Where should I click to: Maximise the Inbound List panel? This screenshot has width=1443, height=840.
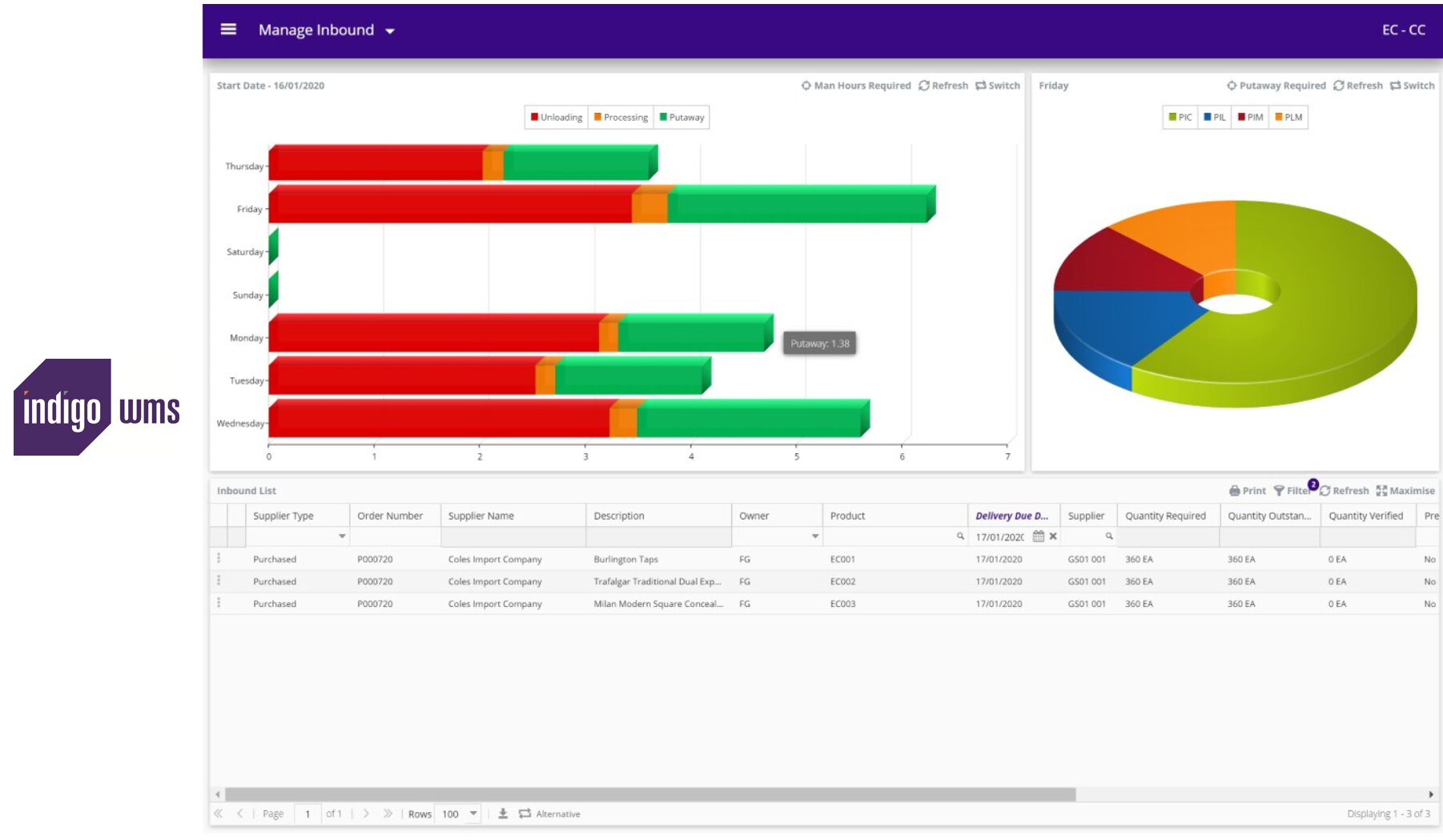[x=1405, y=491]
